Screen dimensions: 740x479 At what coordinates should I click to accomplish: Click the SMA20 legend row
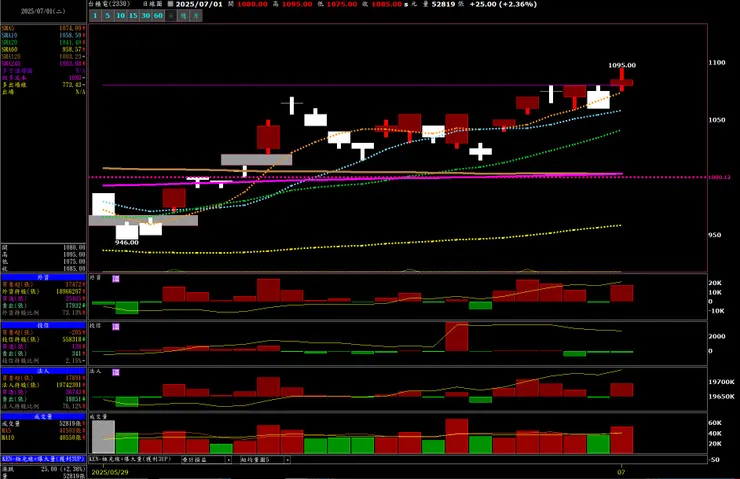(x=43, y=42)
